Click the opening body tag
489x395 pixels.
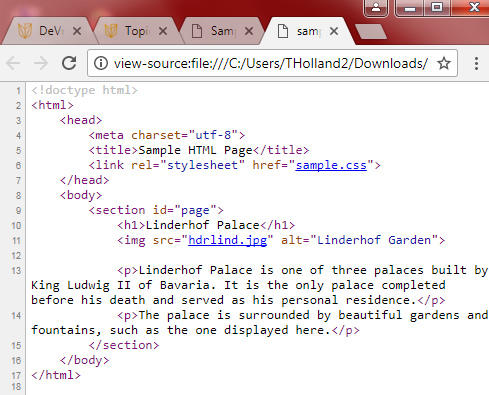pos(81,195)
